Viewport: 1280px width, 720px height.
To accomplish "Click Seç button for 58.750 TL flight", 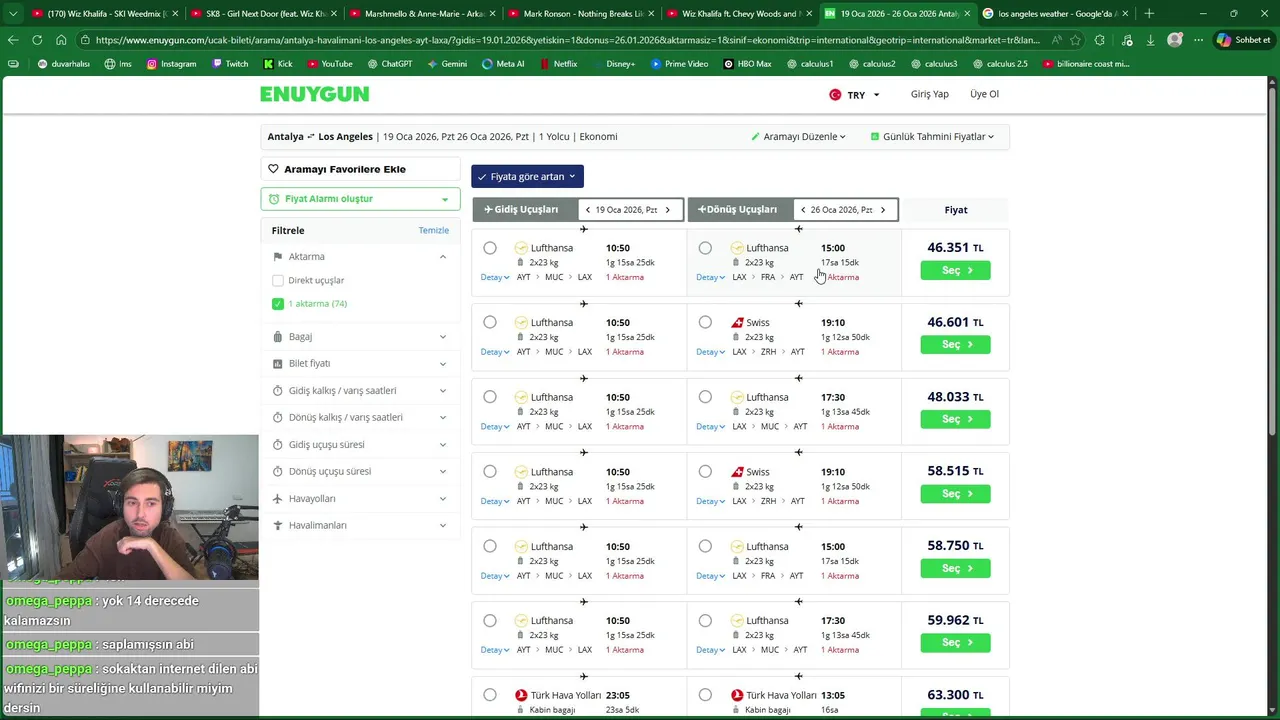I will [955, 568].
